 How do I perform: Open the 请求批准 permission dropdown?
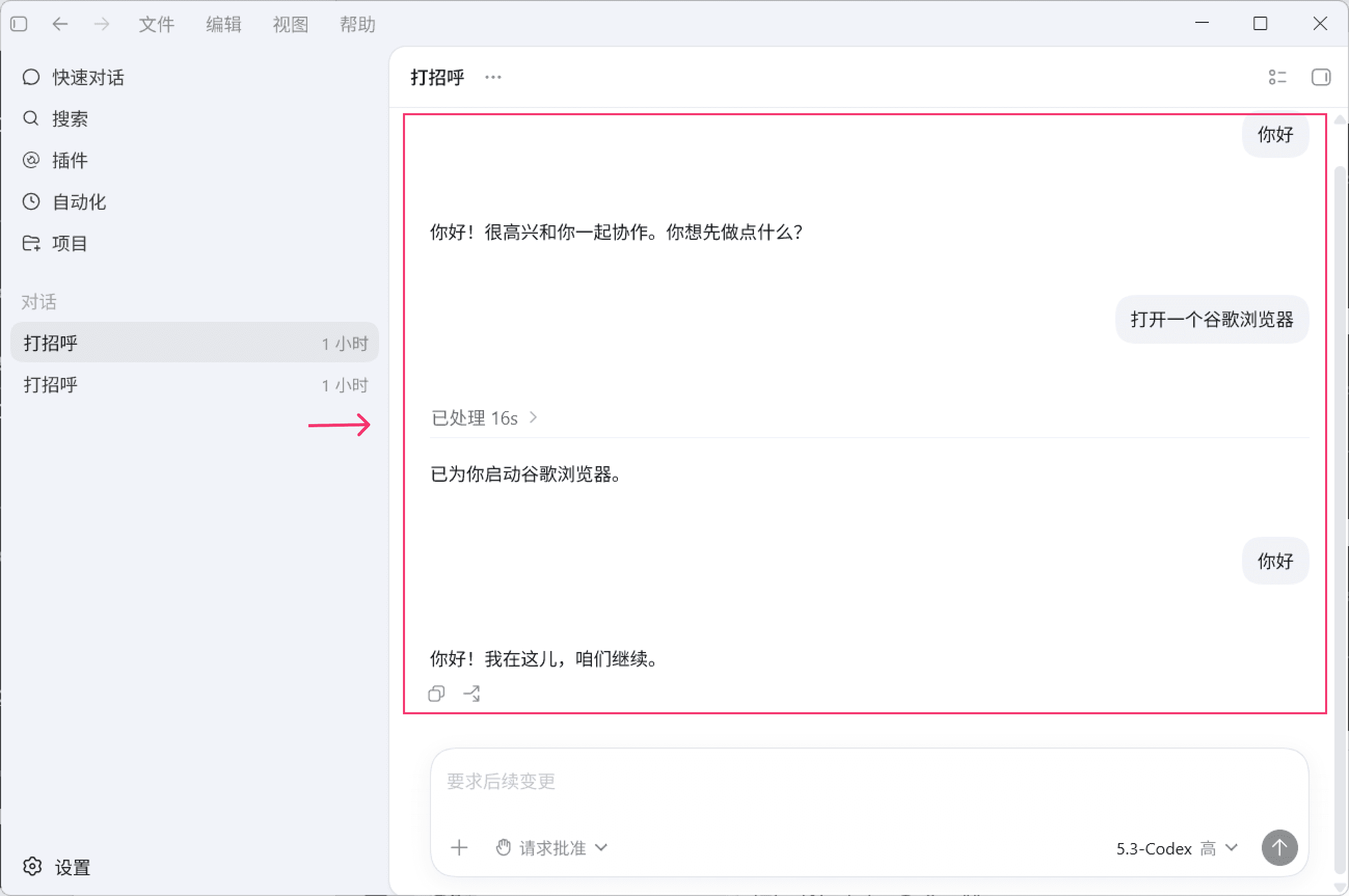(551, 847)
